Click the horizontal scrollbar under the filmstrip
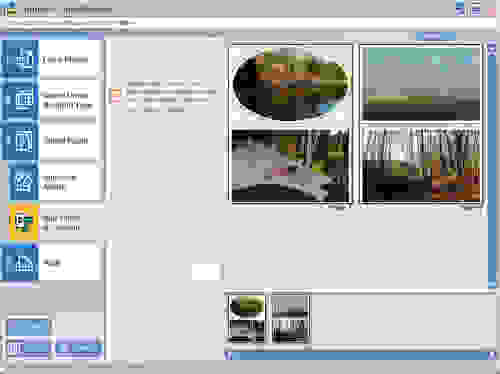The height and width of the screenshot is (374, 500). pyautogui.click(x=361, y=356)
